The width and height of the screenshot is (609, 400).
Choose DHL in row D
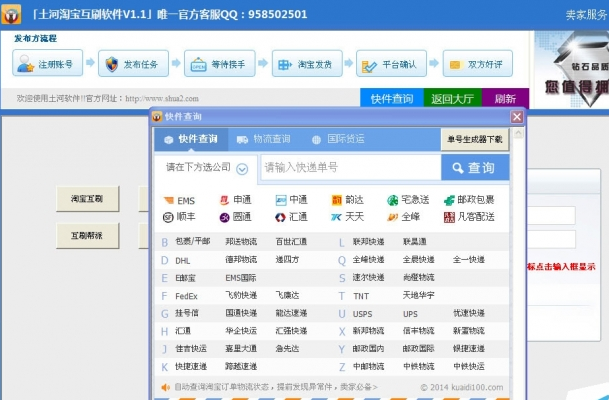click(183, 261)
